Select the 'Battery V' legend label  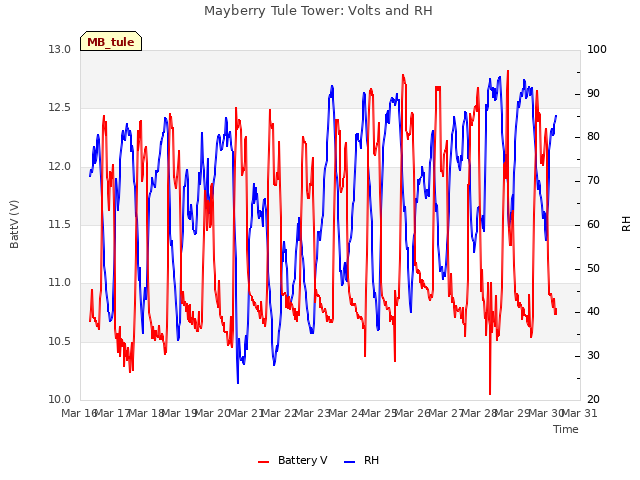tap(302, 460)
